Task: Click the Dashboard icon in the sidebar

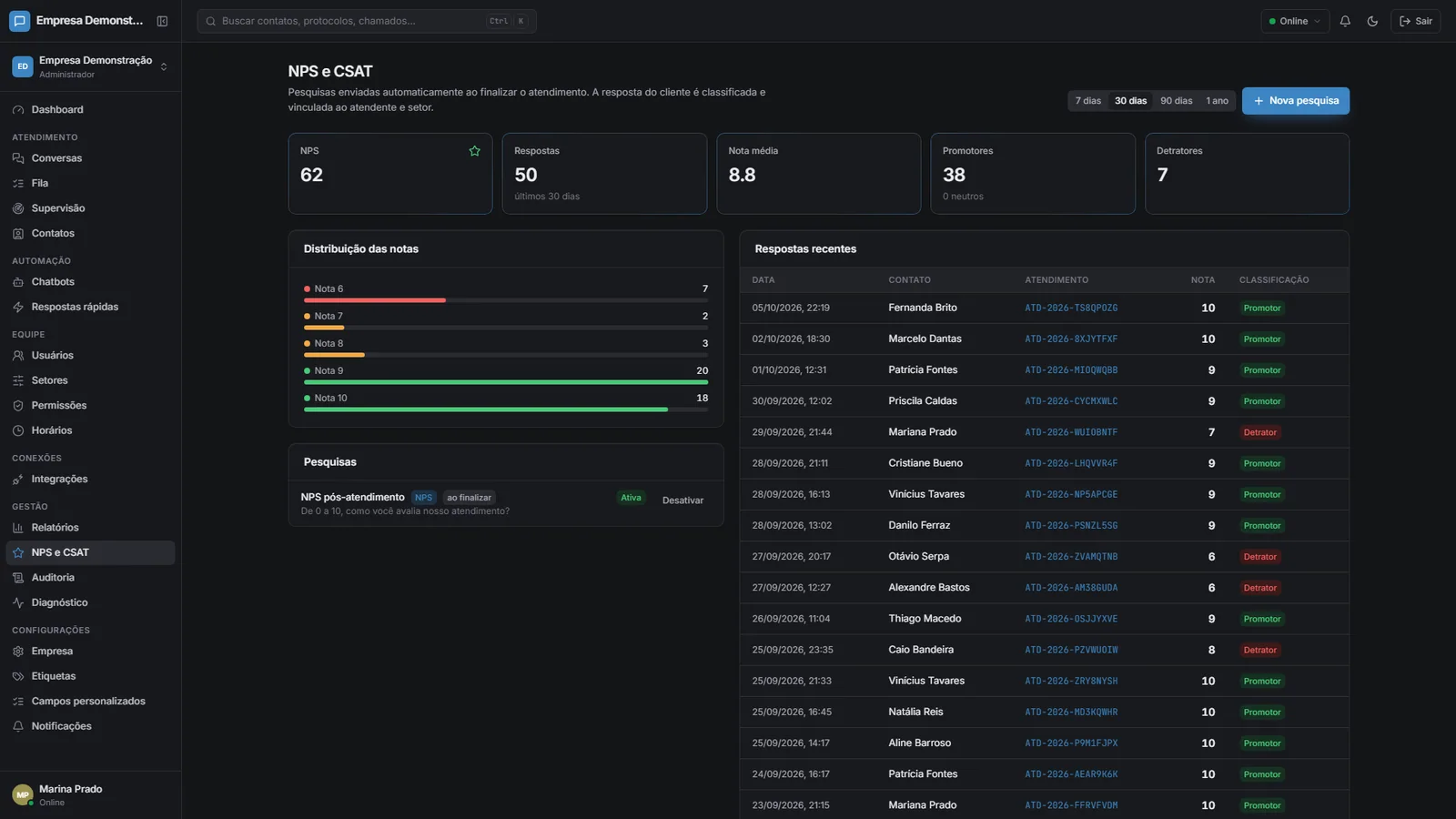Action: pos(18,110)
